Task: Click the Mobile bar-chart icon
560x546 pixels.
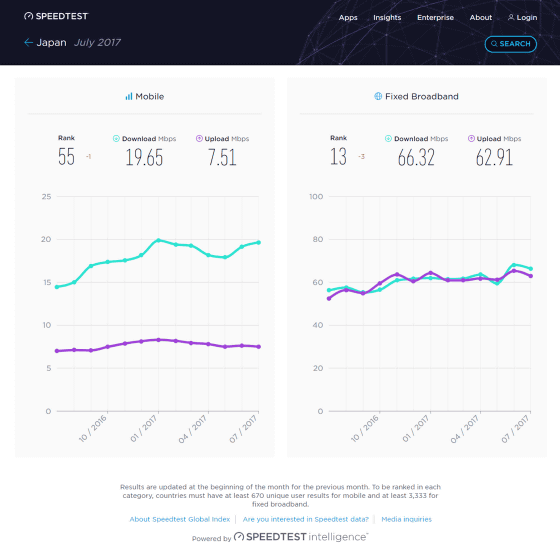Action: pyautogui.click(x=129, y=96)
